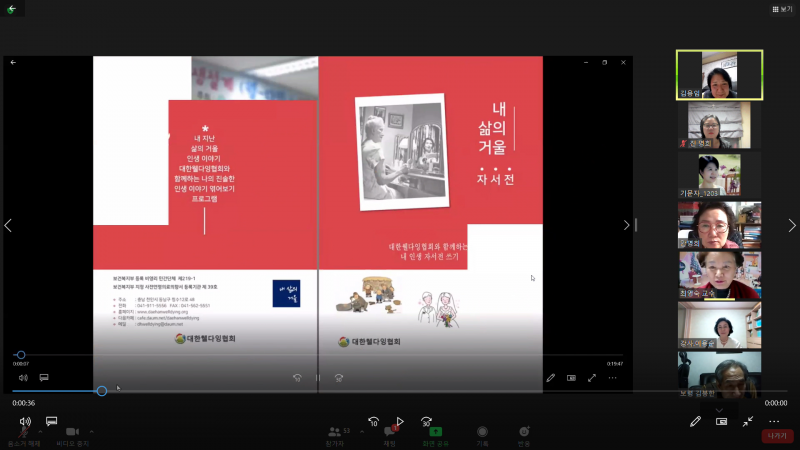This screenshot has height=450, width=800.
Task: Click the green 화면 공유 share screen button
Action: coord(436,434)
